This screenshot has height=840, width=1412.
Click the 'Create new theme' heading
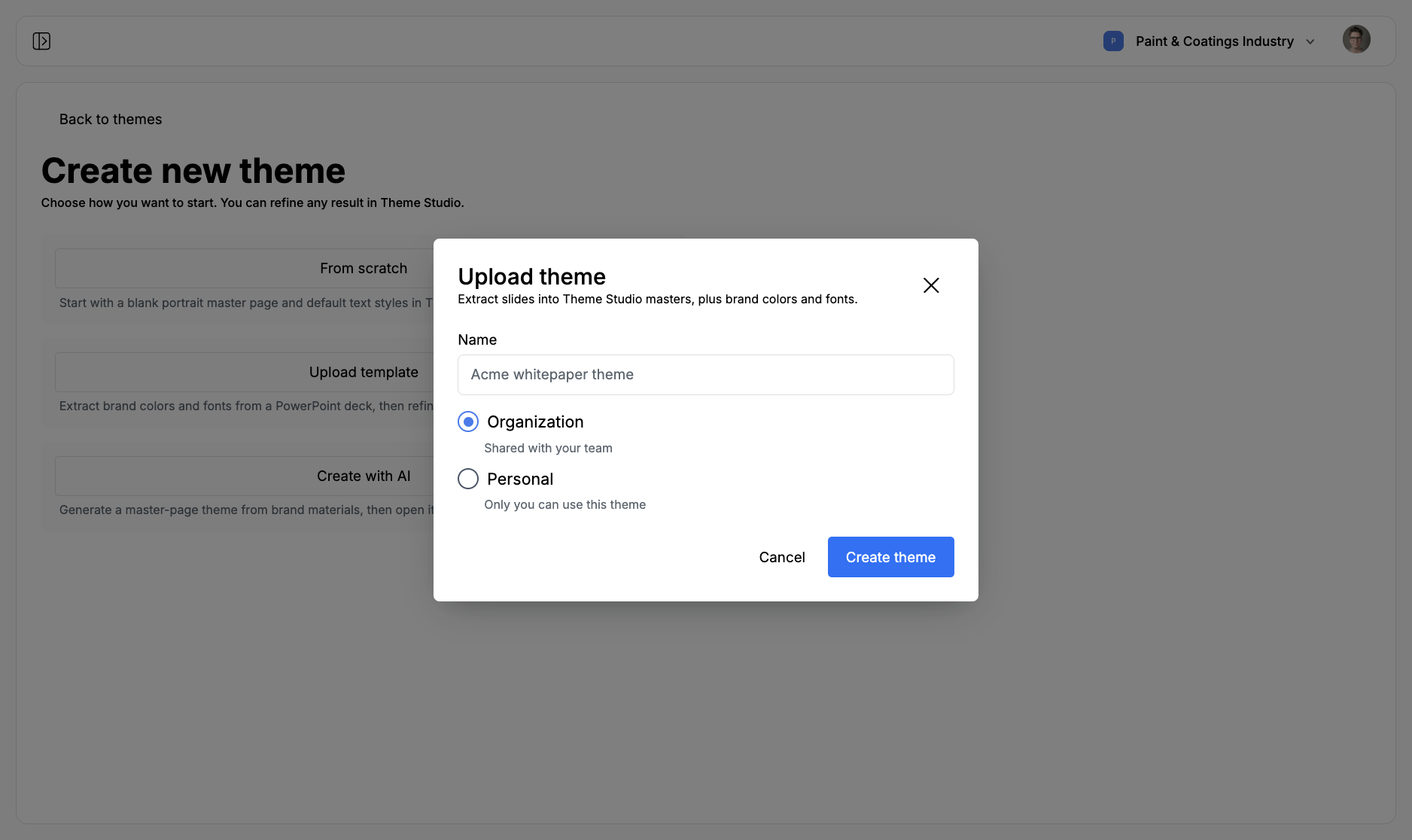[x=193, y=171]
